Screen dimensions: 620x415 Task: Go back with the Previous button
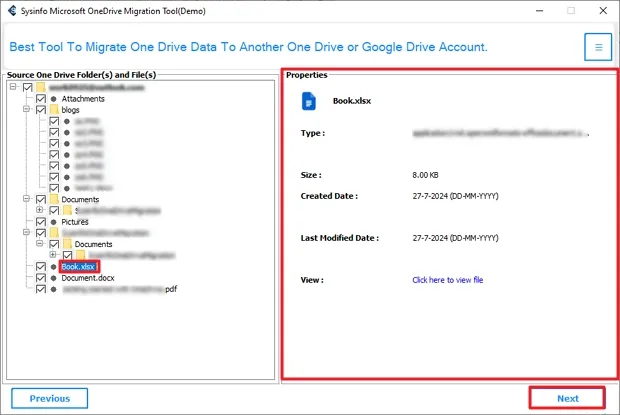(x=50, y=398)
